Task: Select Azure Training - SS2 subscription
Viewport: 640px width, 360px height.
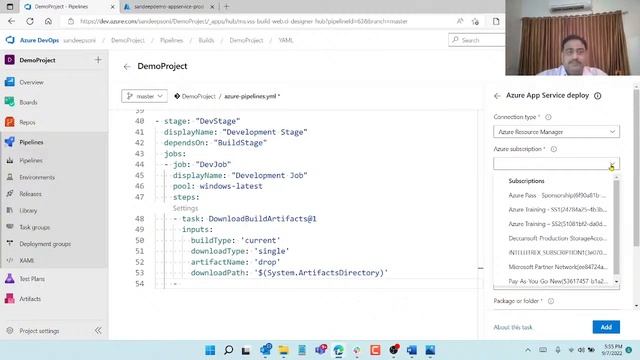Action: 557,224
